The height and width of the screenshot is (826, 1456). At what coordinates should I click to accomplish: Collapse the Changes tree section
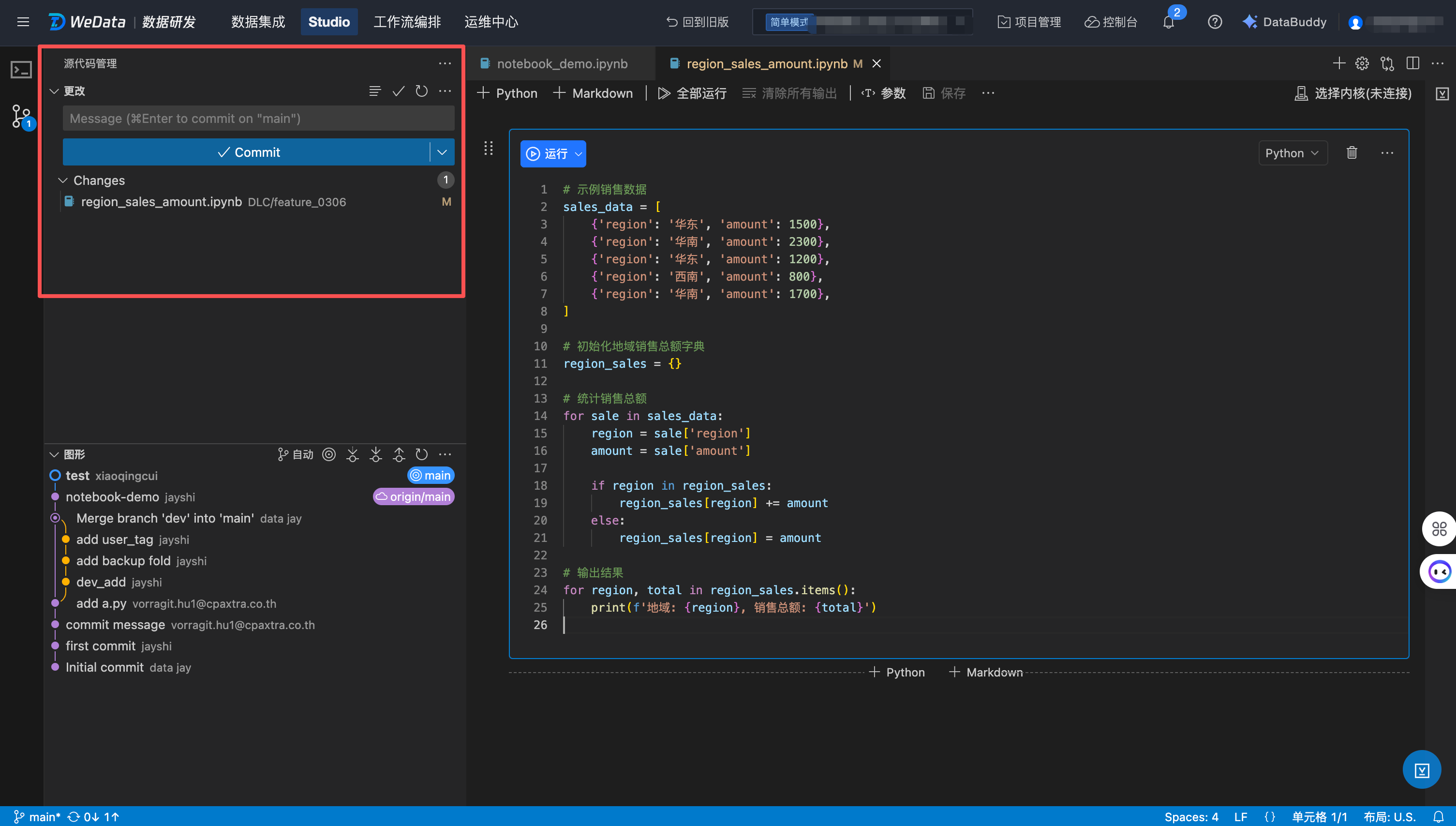[62, 180]
